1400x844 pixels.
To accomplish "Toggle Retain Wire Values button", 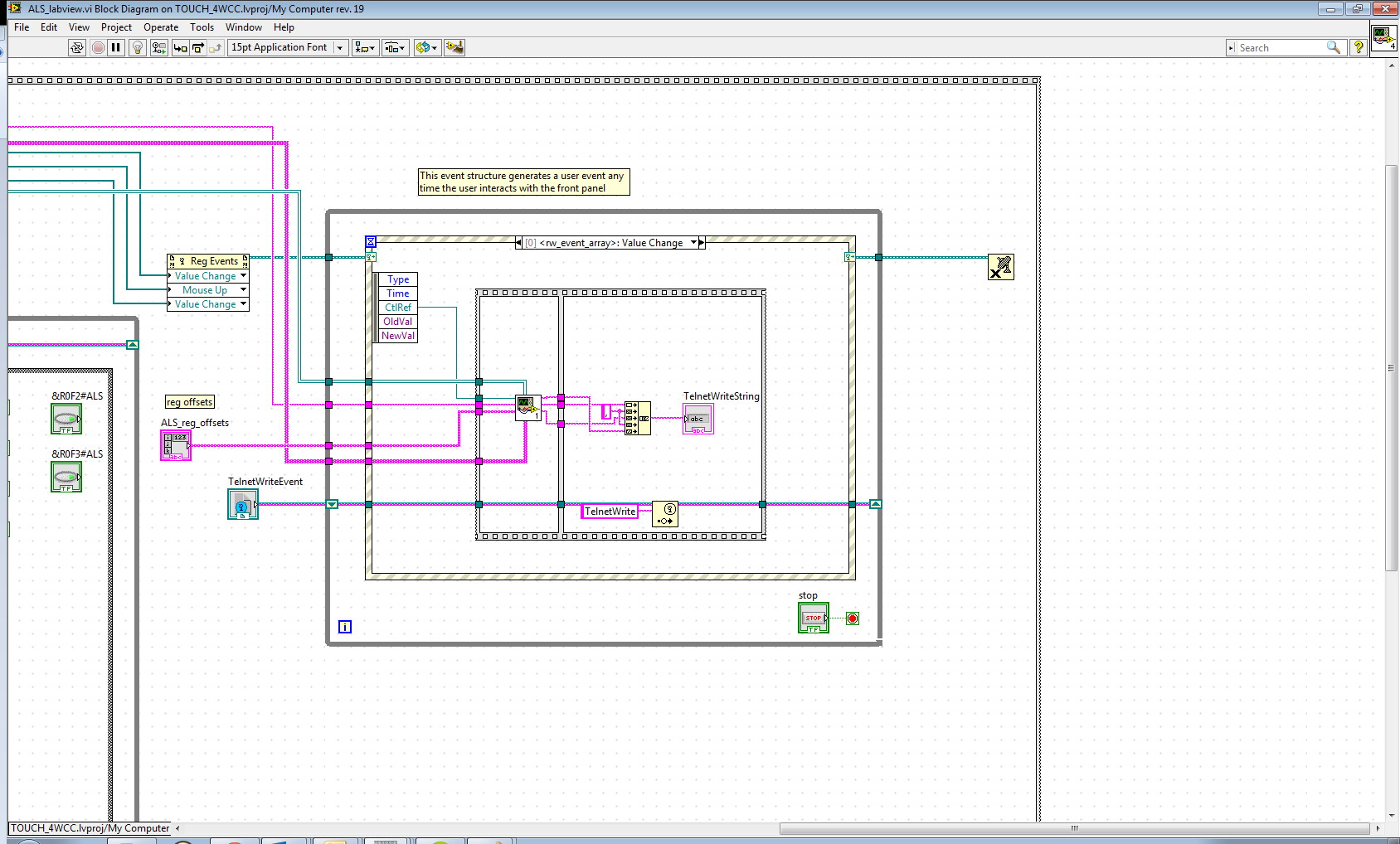I will pos(160,47).
